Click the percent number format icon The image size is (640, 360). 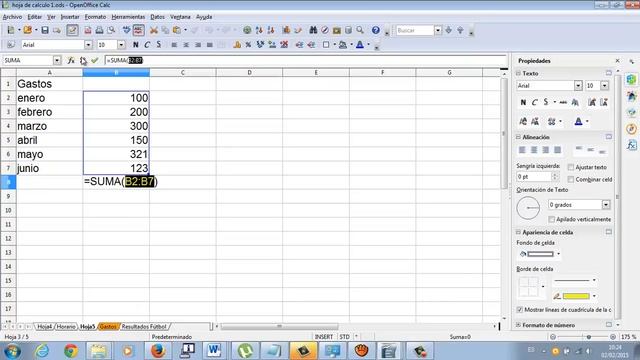[x=248, y=45]
